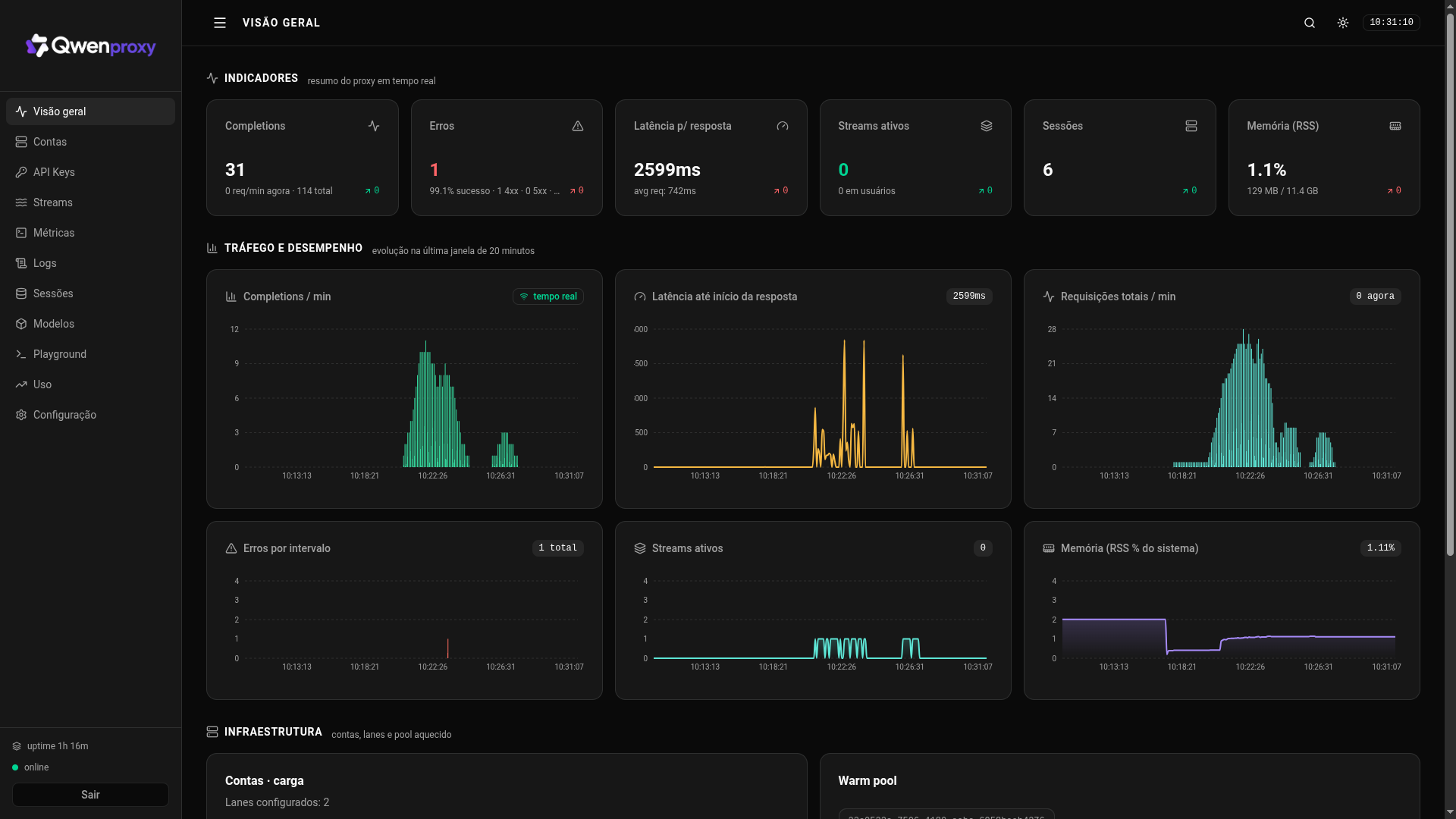Select the Modelos cube icon
Viewport: 1456px width, 819px height.
point(21,324)
